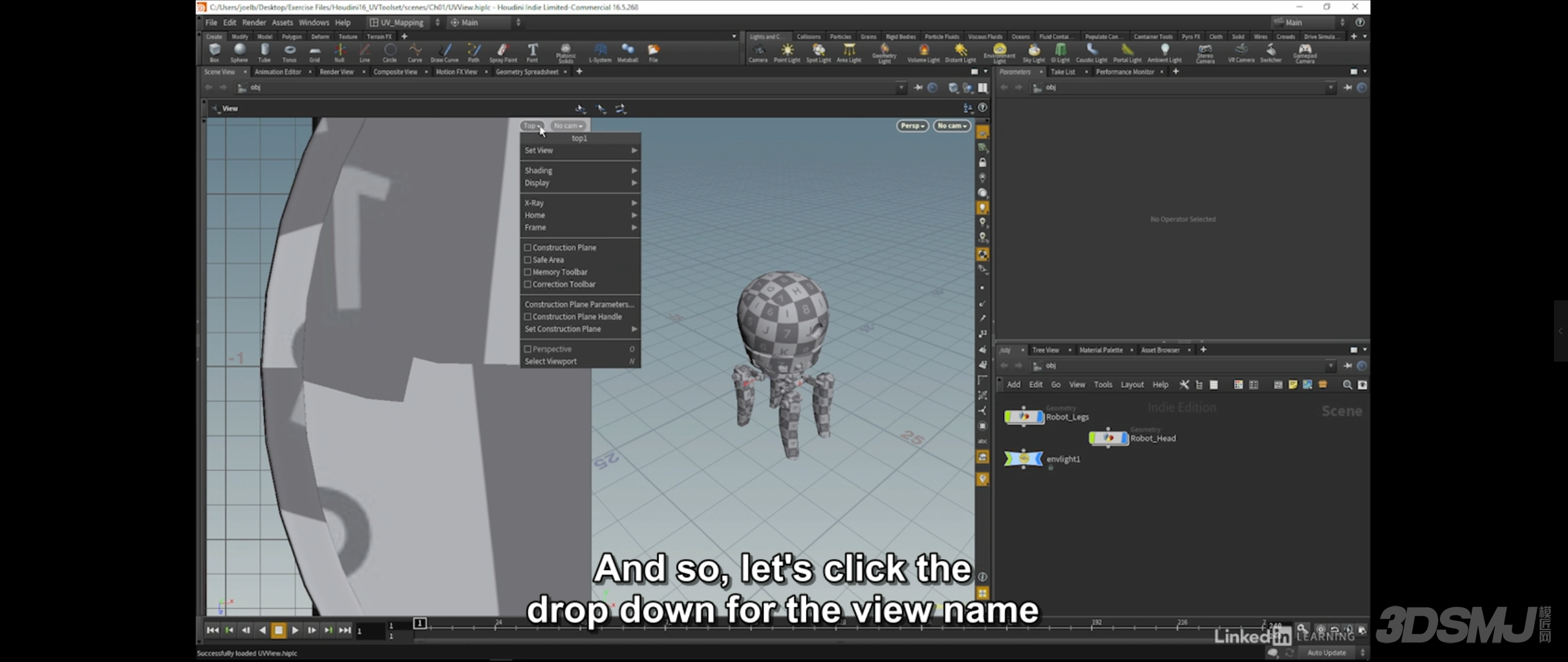This screenshot has width=1568, height=662.
Task: Add an Area Light from the shelf
Action: [x=849, y=53]
